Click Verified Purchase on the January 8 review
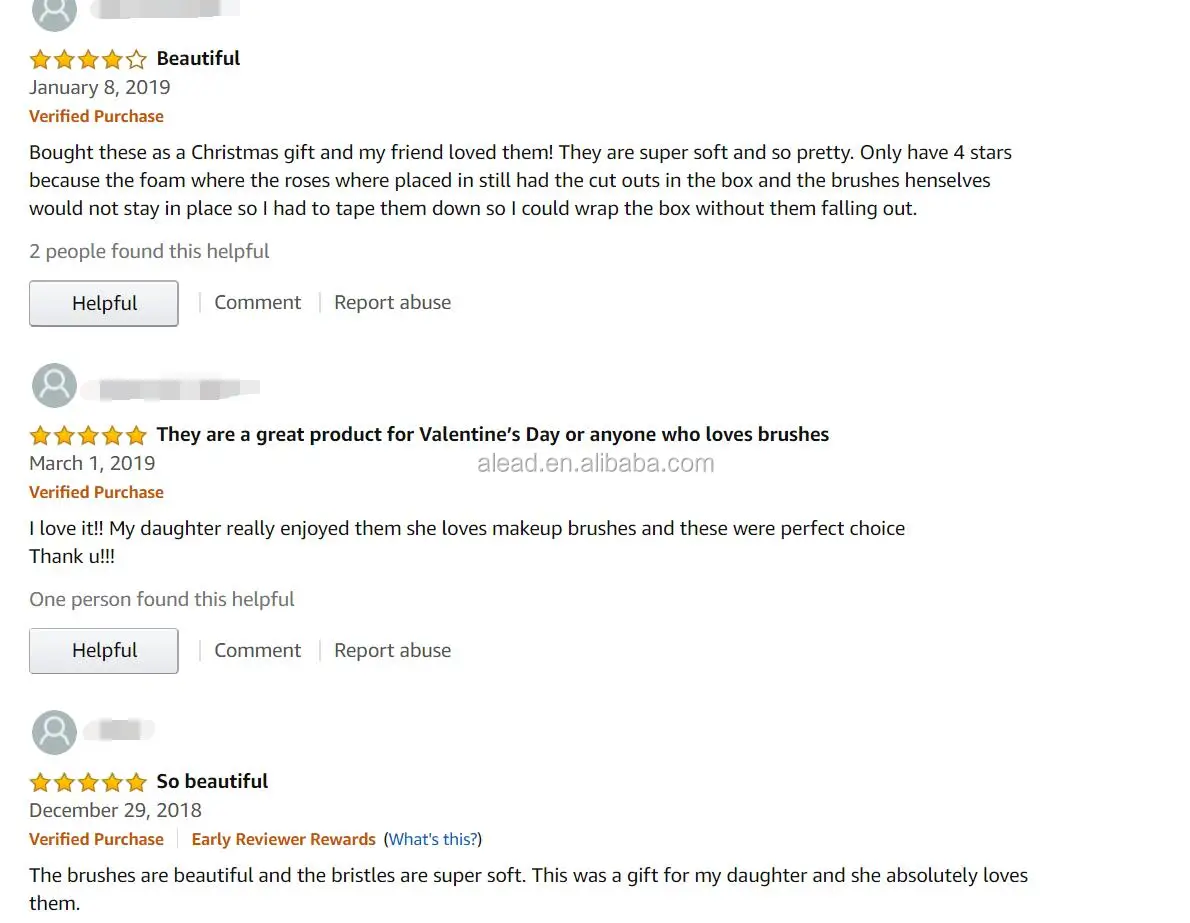1190x923 pixels. pos(96,116)
